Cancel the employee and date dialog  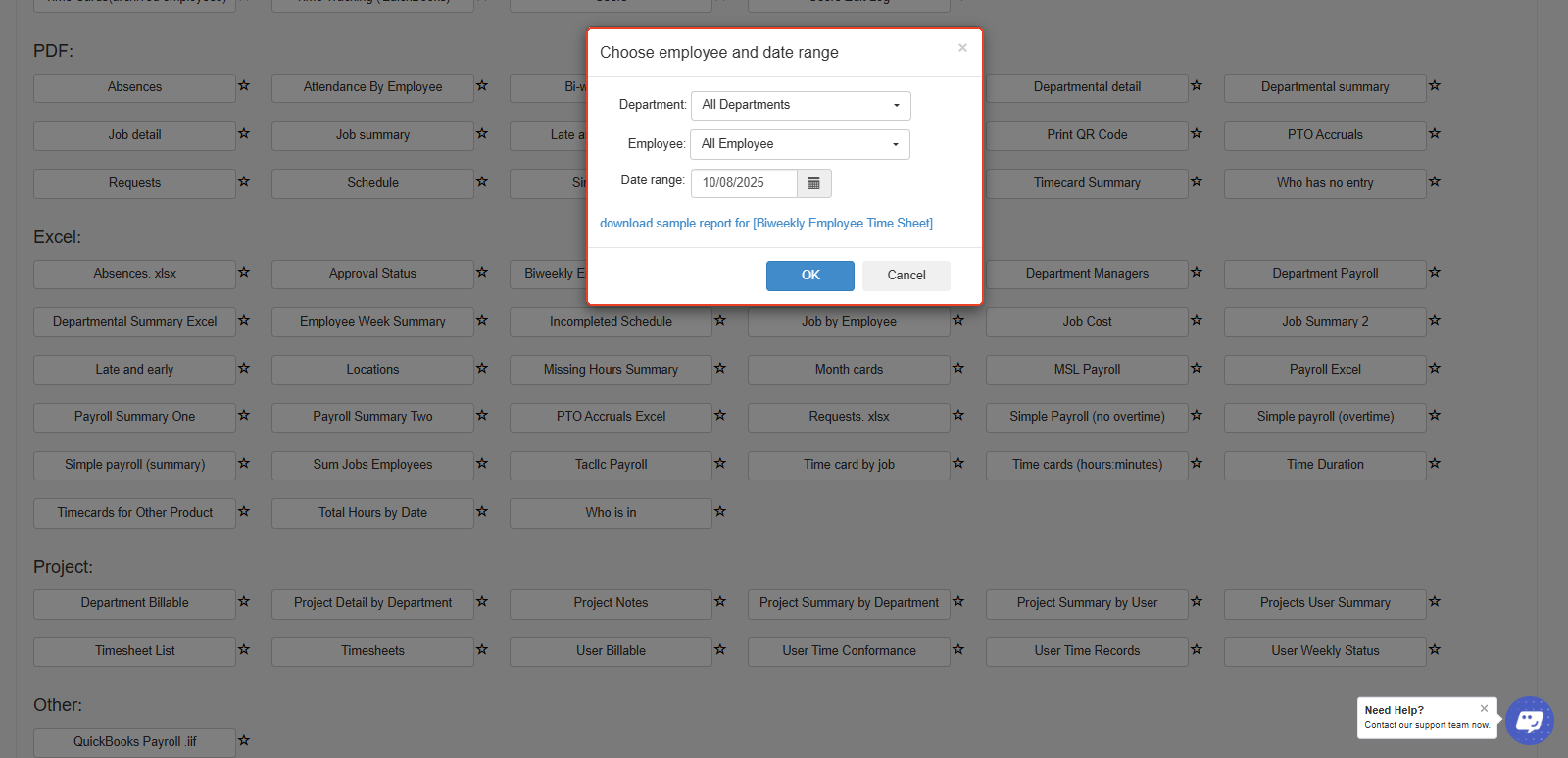906,276
